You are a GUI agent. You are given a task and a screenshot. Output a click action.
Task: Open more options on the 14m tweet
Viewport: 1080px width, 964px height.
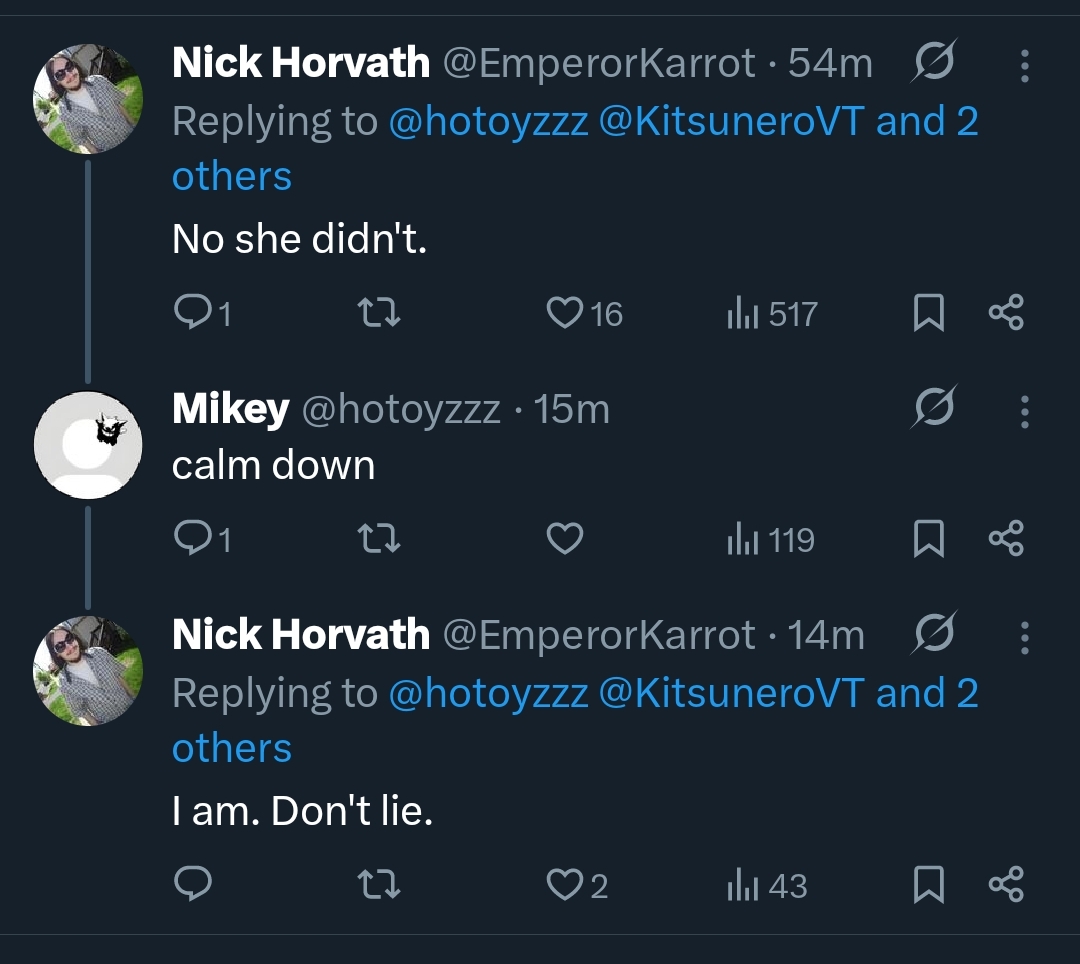(1024, 637)
